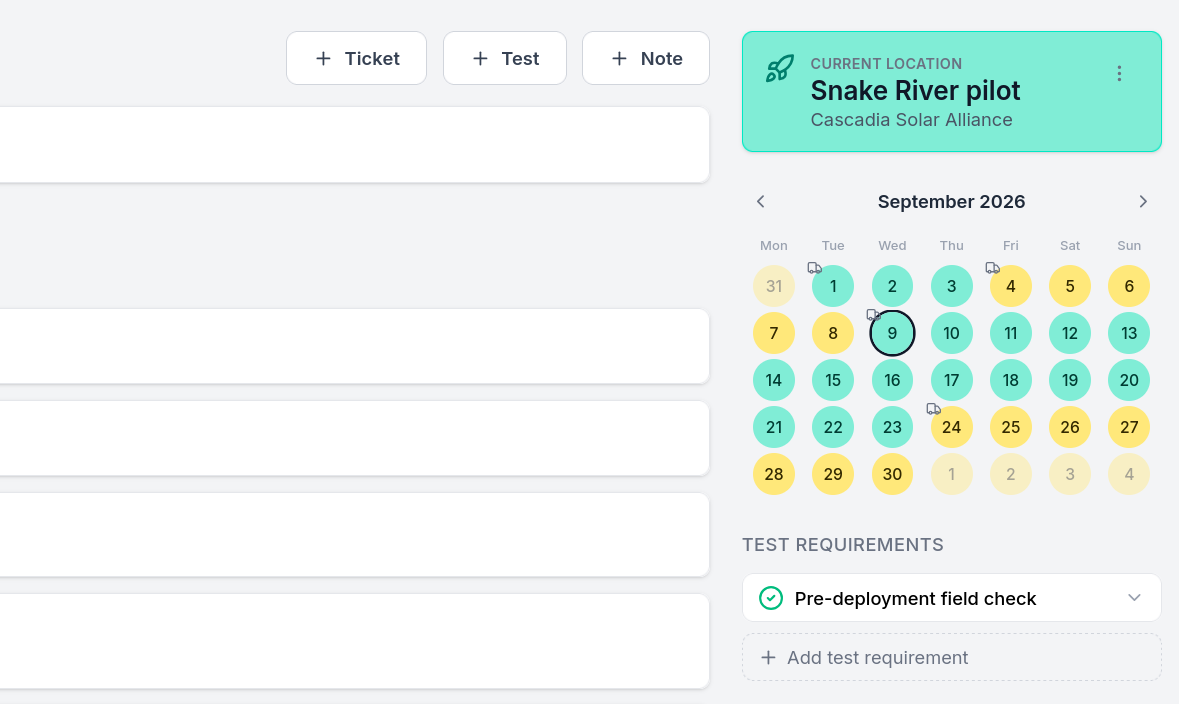
Task: Add a new Note
Action: [646, 58]
